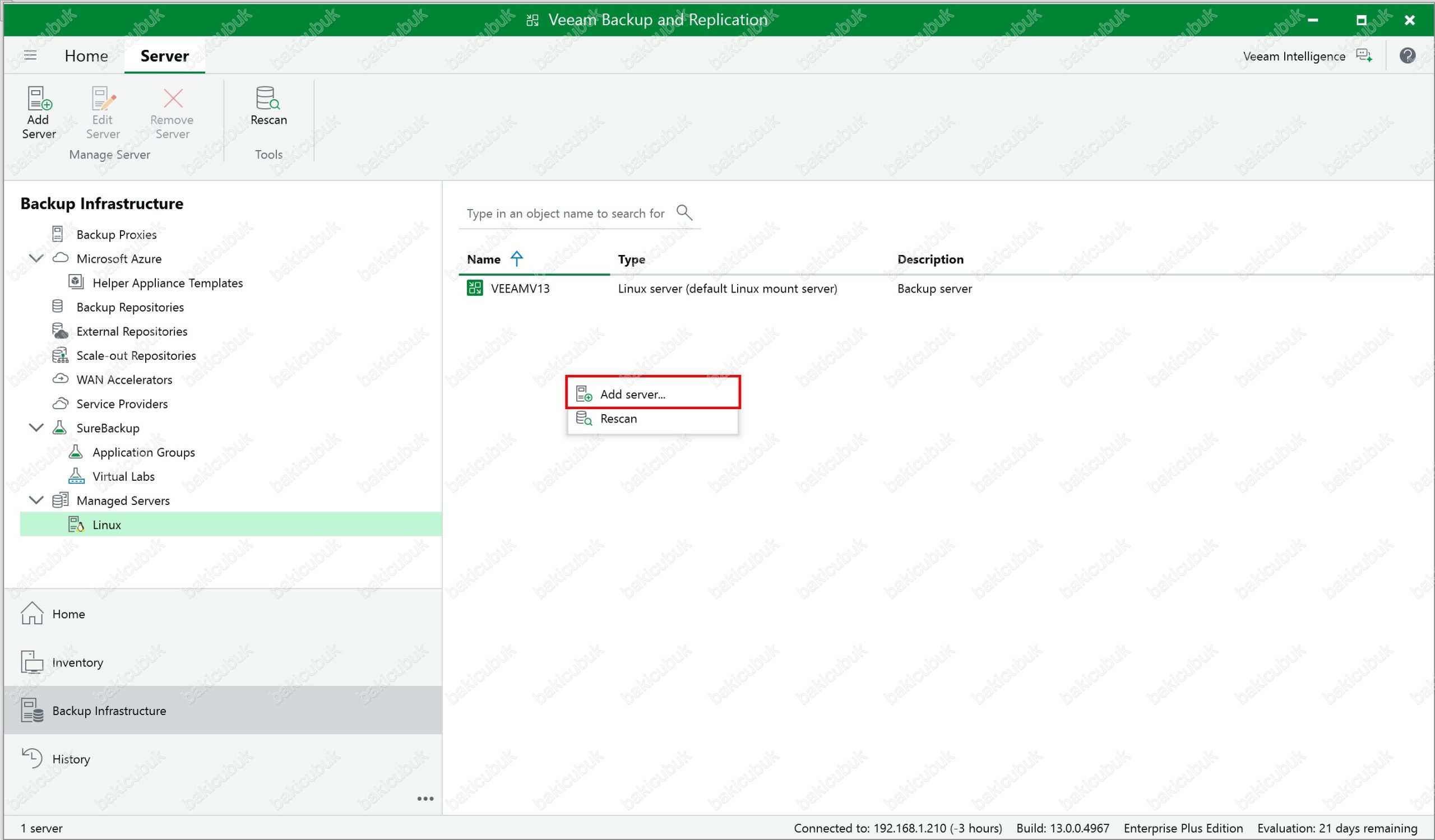Click the External Repositories icon
This screenshot has width=1435, height=840.
pos(60,331)
